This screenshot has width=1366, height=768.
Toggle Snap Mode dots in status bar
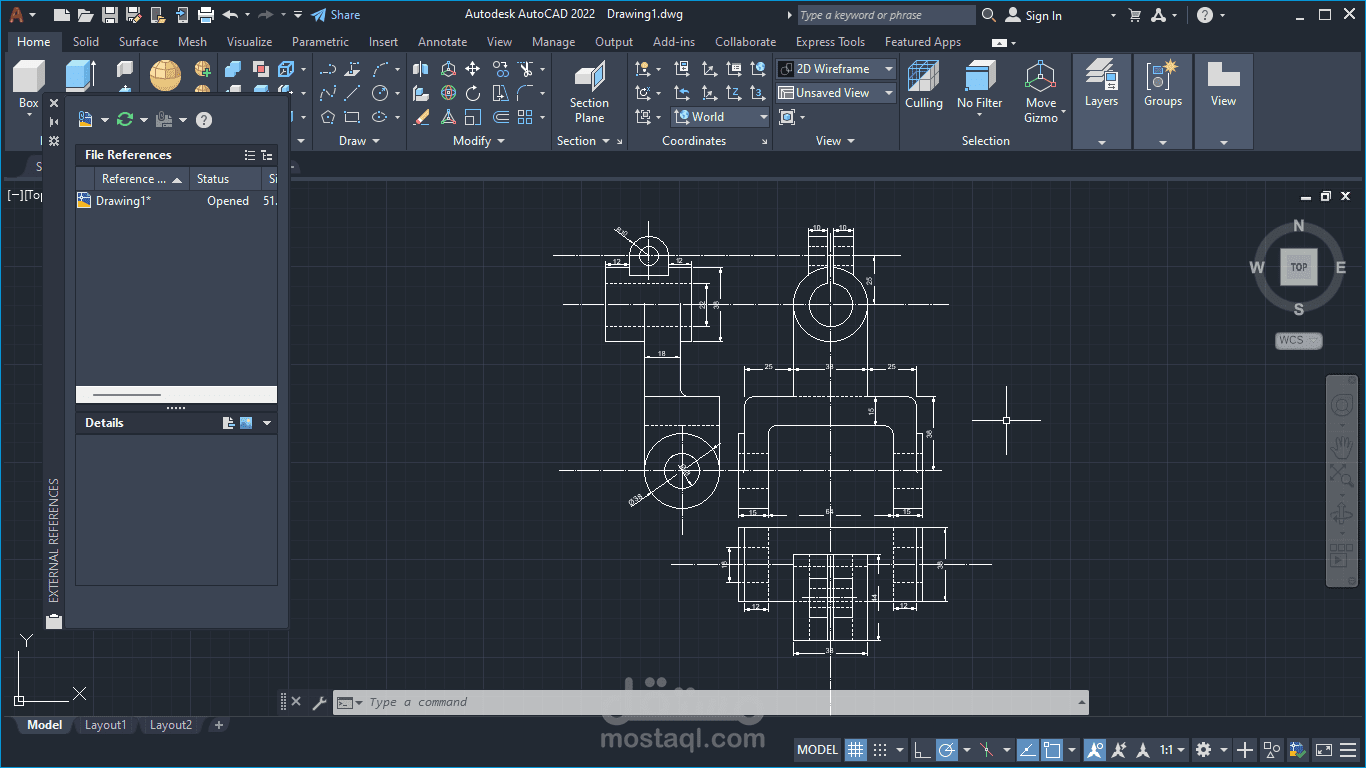click(880, 750)
